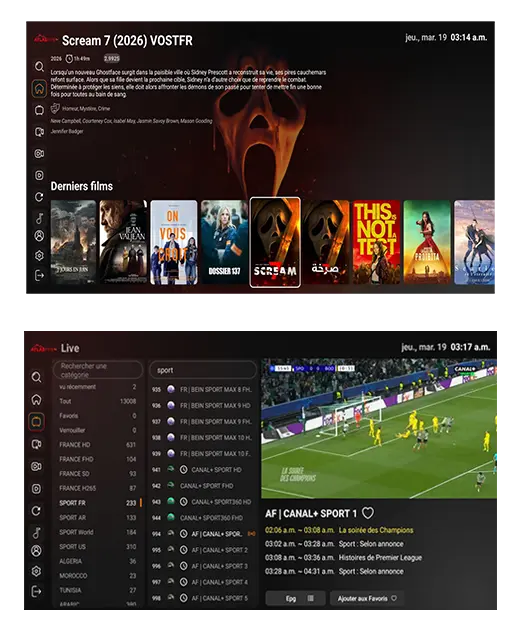
Task: Click Rechercher une catégorie search field
Action: [x=98, y=370]
